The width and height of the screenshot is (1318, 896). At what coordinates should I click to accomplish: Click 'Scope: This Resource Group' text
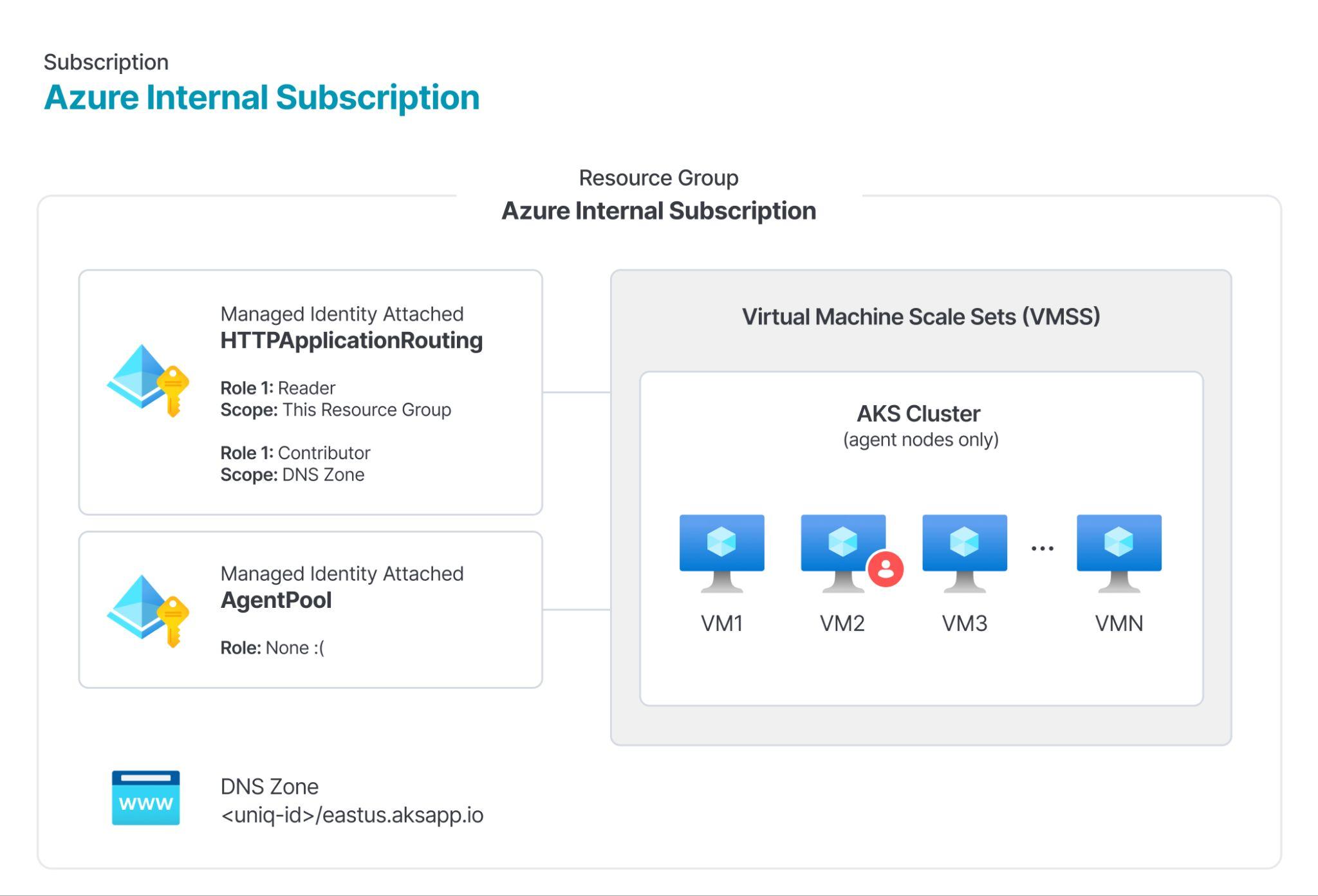coord(335,410)
